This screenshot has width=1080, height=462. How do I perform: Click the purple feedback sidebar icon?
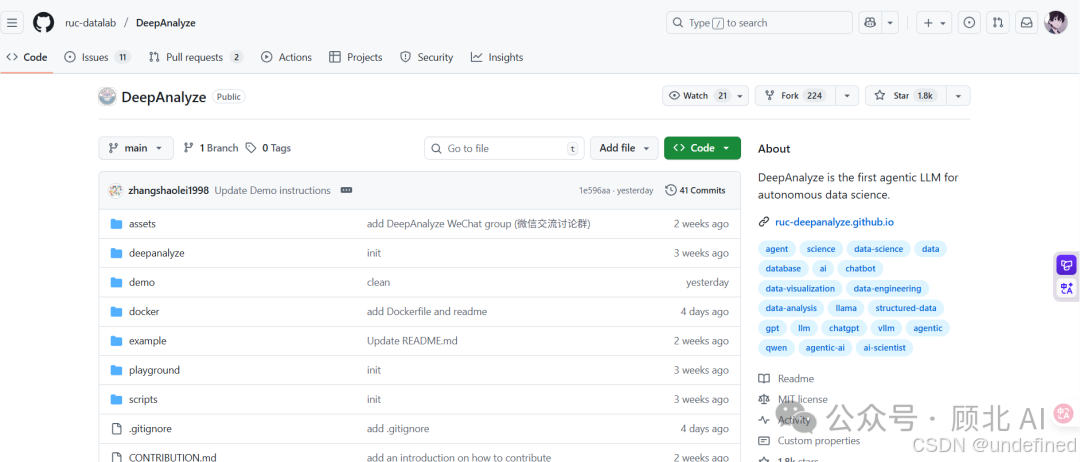click(x=1066, y=265)
